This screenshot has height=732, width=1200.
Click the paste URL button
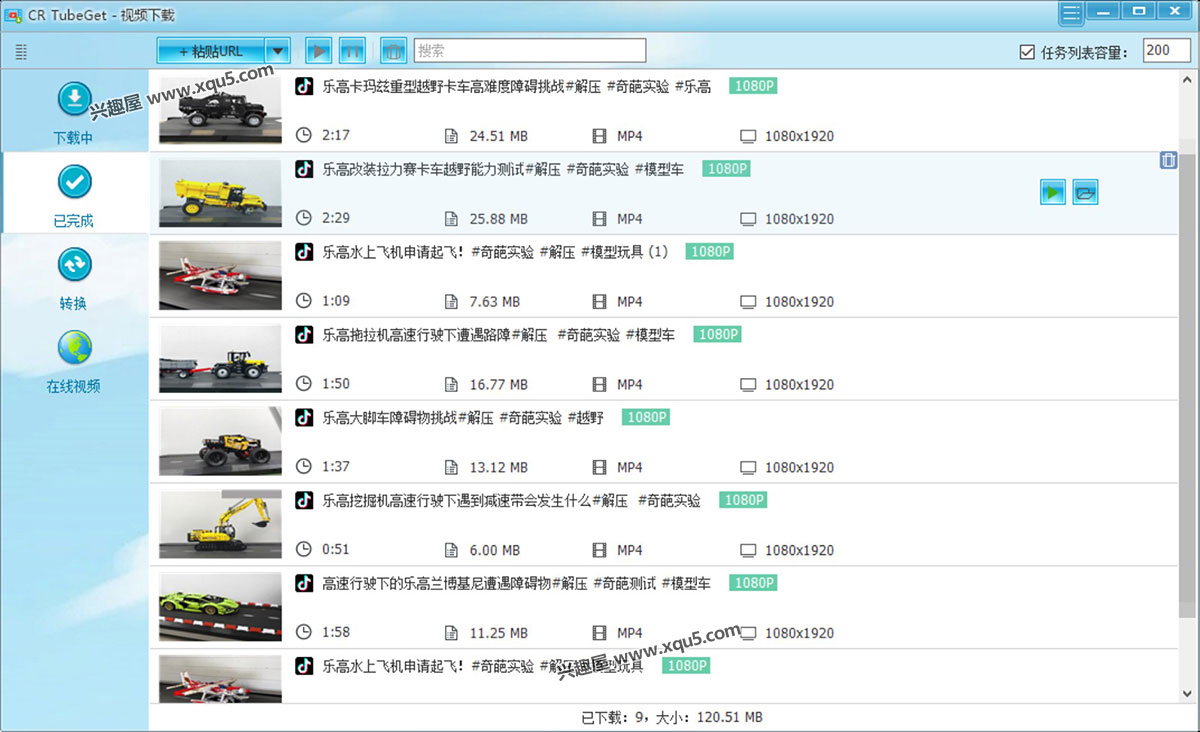tap(211, 50)
